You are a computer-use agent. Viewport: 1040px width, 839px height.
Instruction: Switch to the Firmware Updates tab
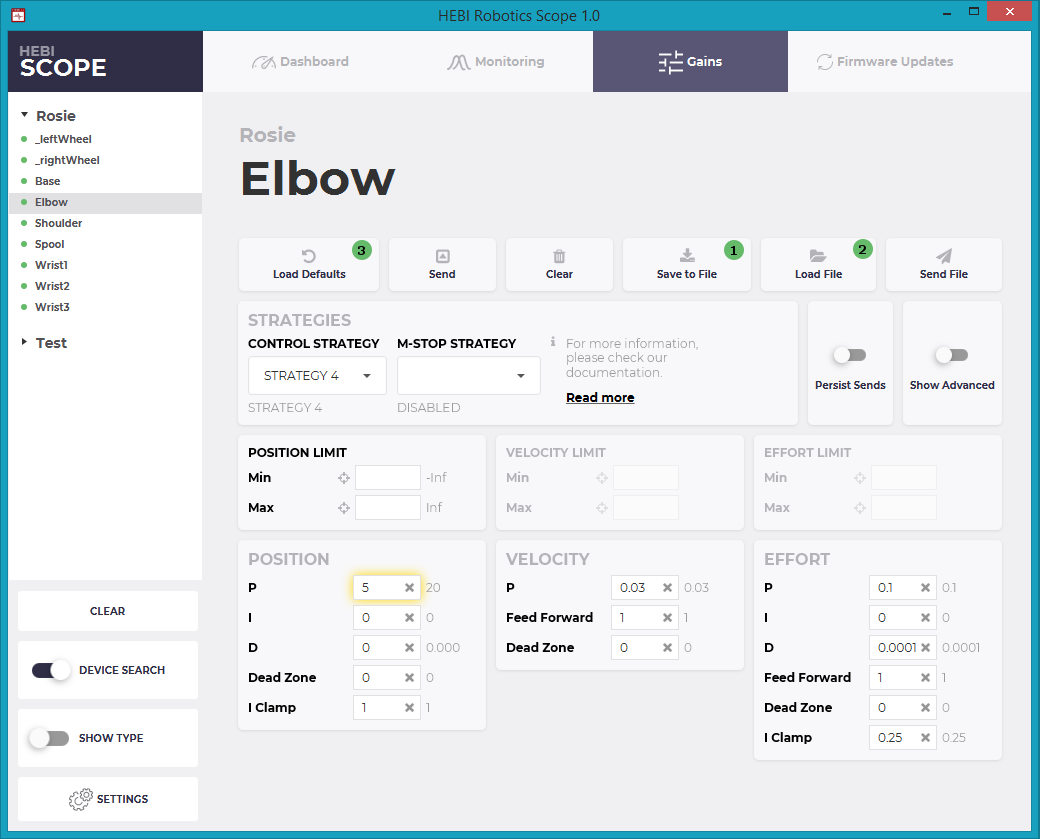pos(884,61)
